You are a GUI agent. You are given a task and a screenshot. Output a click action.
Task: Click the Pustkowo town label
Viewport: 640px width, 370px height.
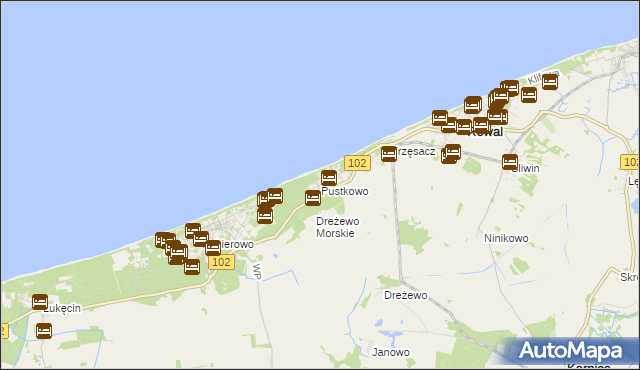(345, 191)
